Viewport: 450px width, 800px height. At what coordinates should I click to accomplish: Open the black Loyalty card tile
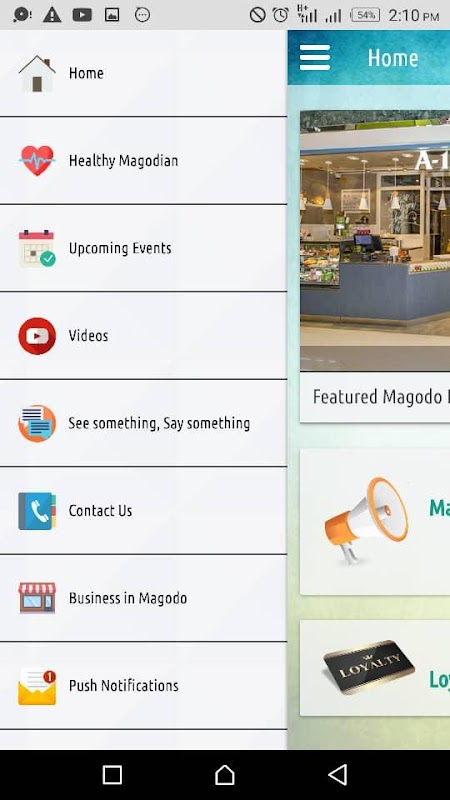pyautogui.click(x=374, y=668)
